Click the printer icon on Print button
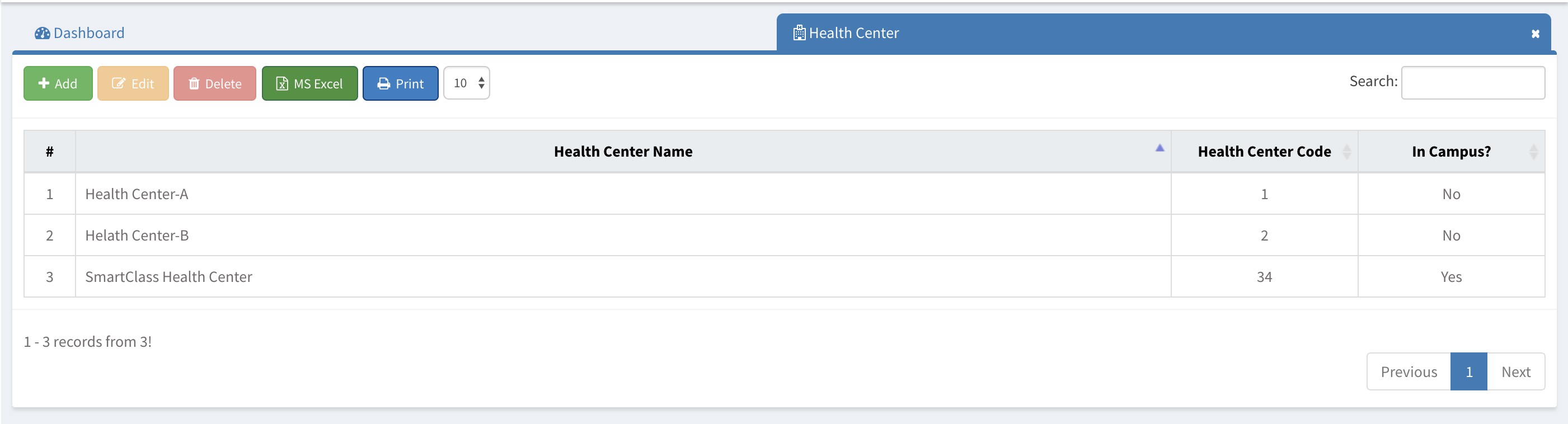 pos(383,83)
